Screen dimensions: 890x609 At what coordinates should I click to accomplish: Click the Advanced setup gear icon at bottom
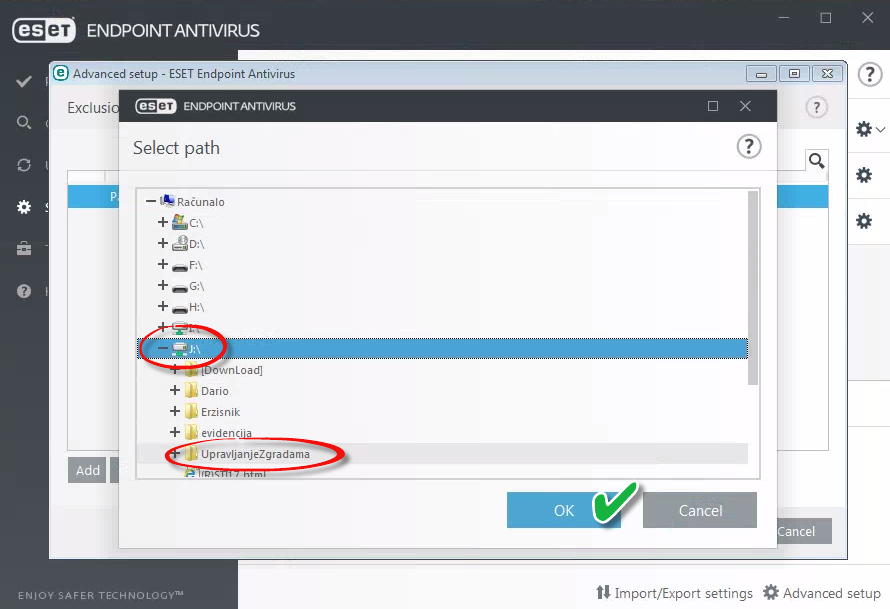[770, 593]
